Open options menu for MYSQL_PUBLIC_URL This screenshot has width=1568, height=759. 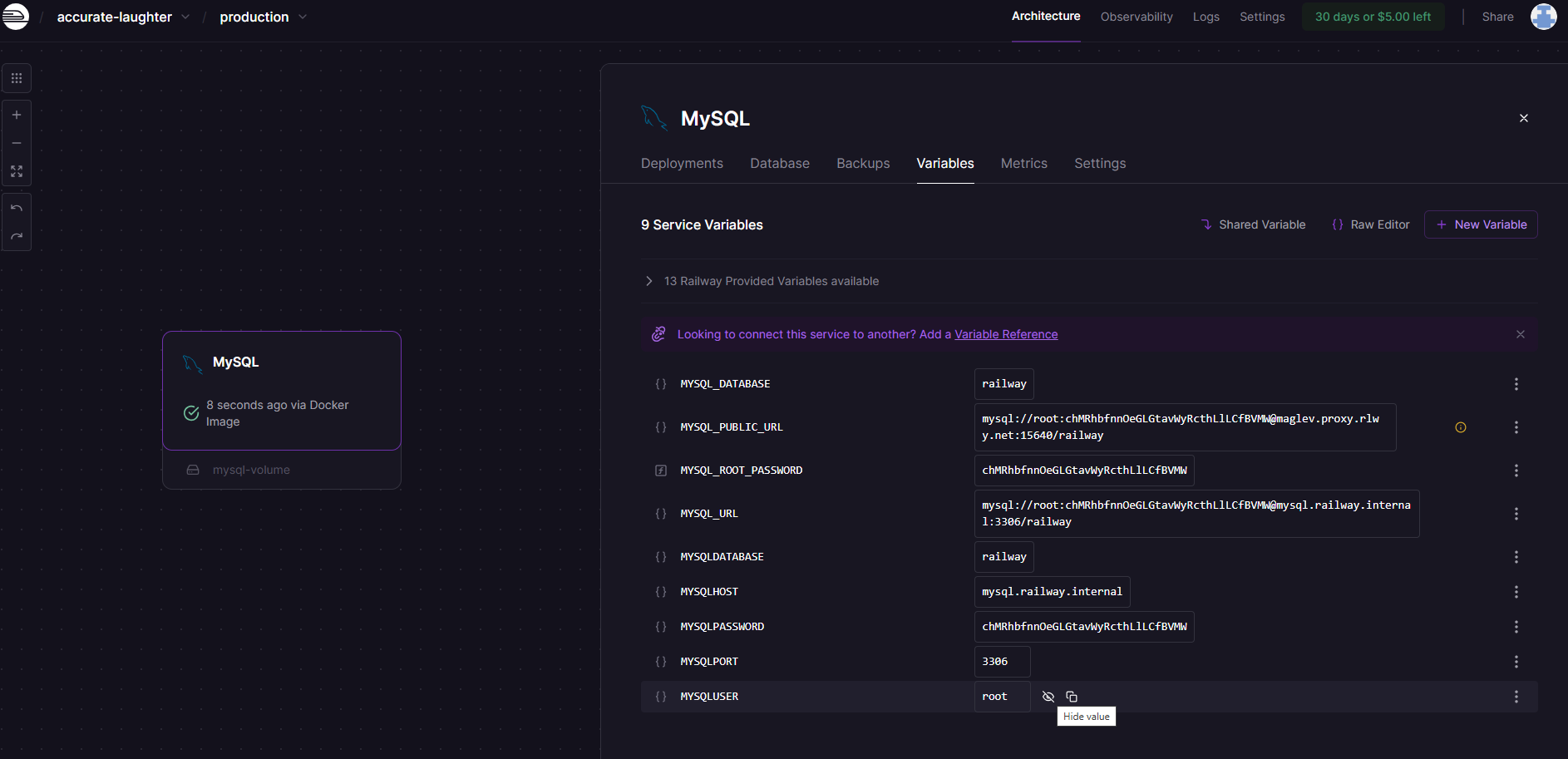tap(1516, 427)
